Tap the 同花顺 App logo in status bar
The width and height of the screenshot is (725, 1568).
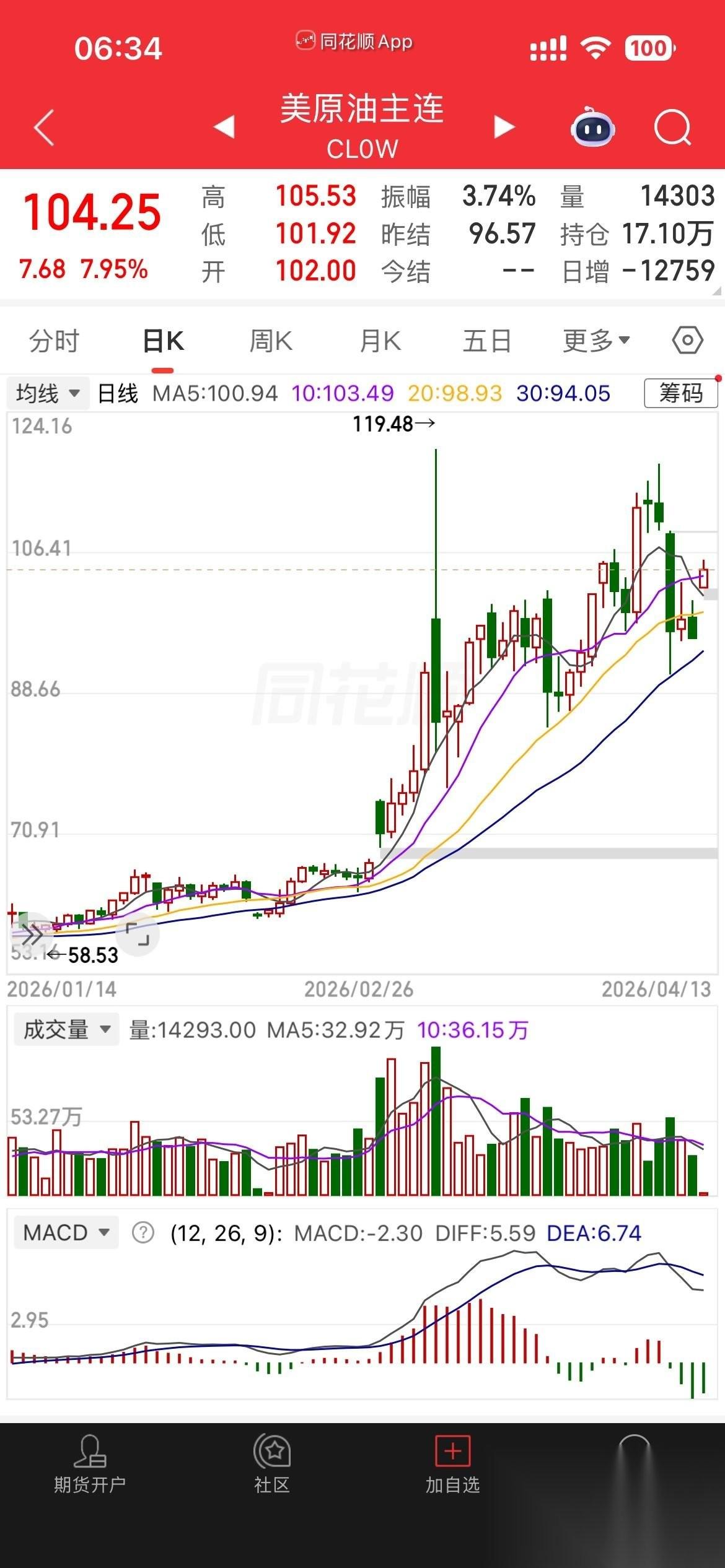(354, 41)
